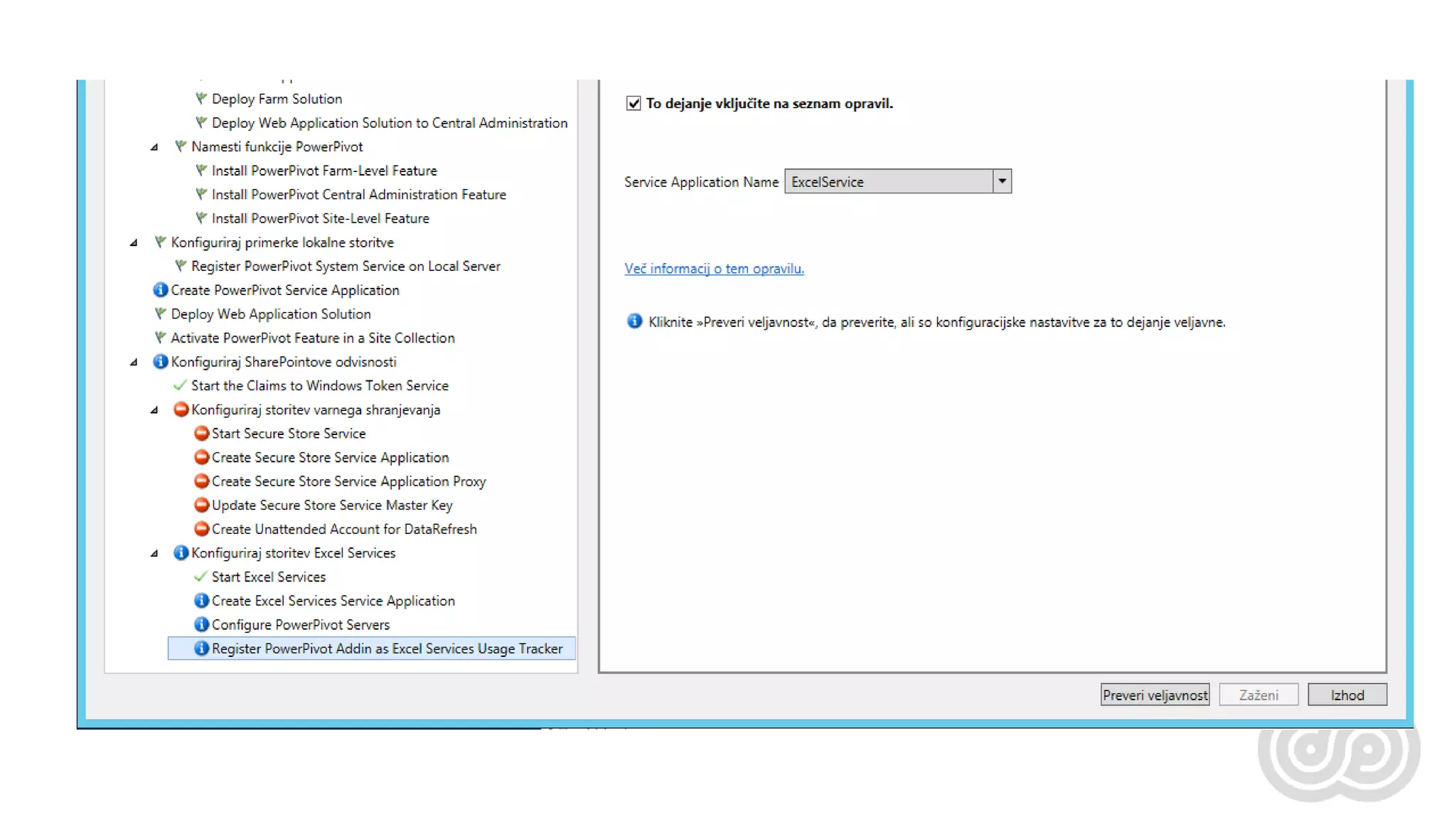Click red icon beside Create Unattended Account for DataRefresh
The width and height of the screenshot is (1456, 819).
(x=201, y=529)
